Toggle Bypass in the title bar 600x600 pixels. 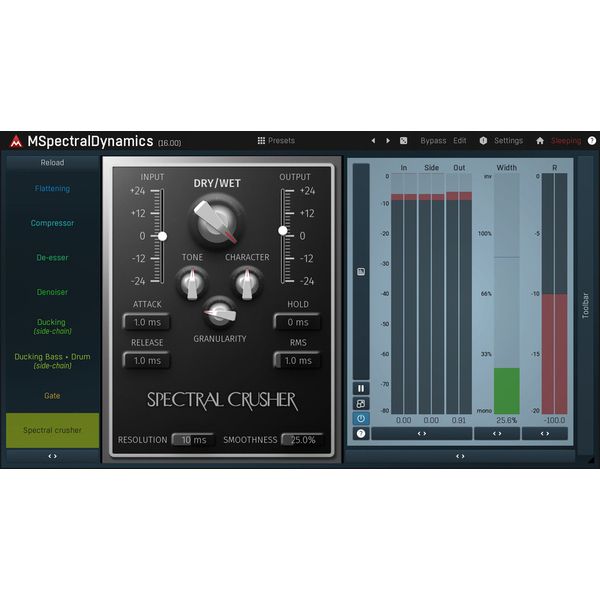tap(433, 141)
